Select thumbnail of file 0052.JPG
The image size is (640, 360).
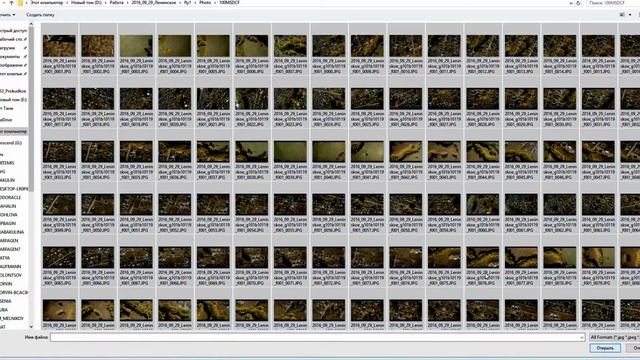point(175,204)
